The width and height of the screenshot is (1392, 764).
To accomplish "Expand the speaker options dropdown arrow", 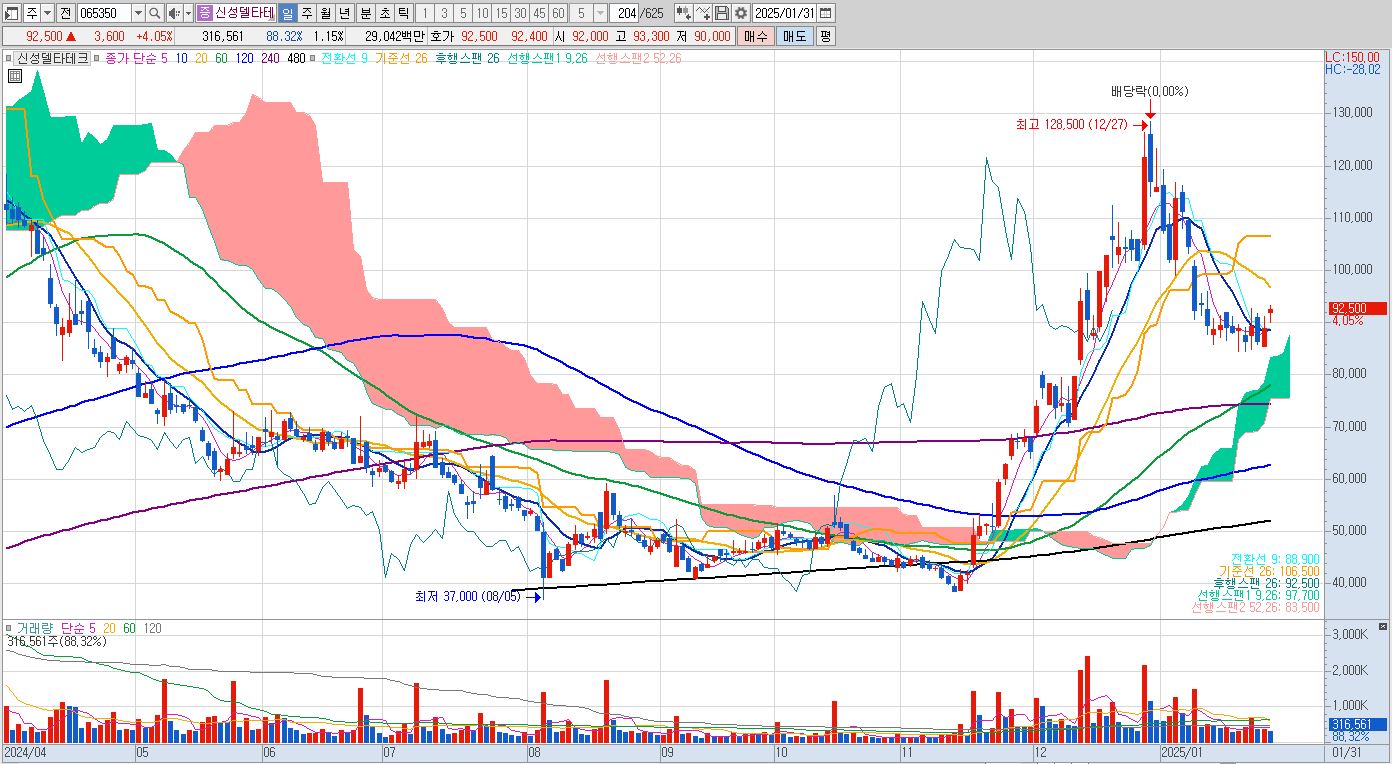I will (x=189, y=13).
